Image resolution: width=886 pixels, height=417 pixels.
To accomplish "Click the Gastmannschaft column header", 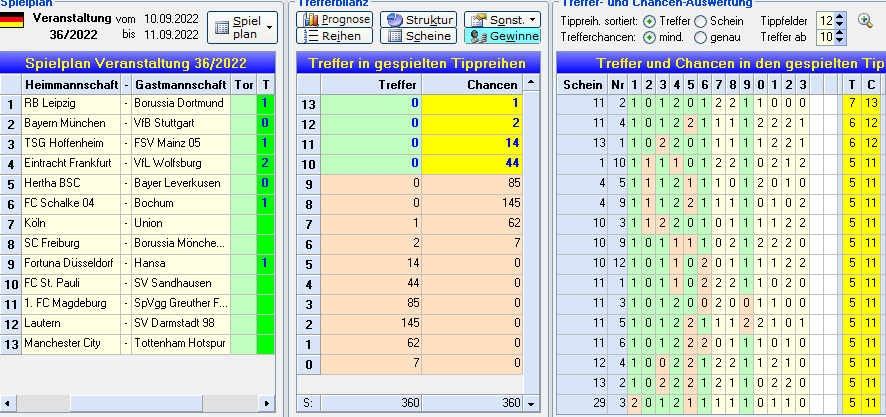I will tap(181, 85).
